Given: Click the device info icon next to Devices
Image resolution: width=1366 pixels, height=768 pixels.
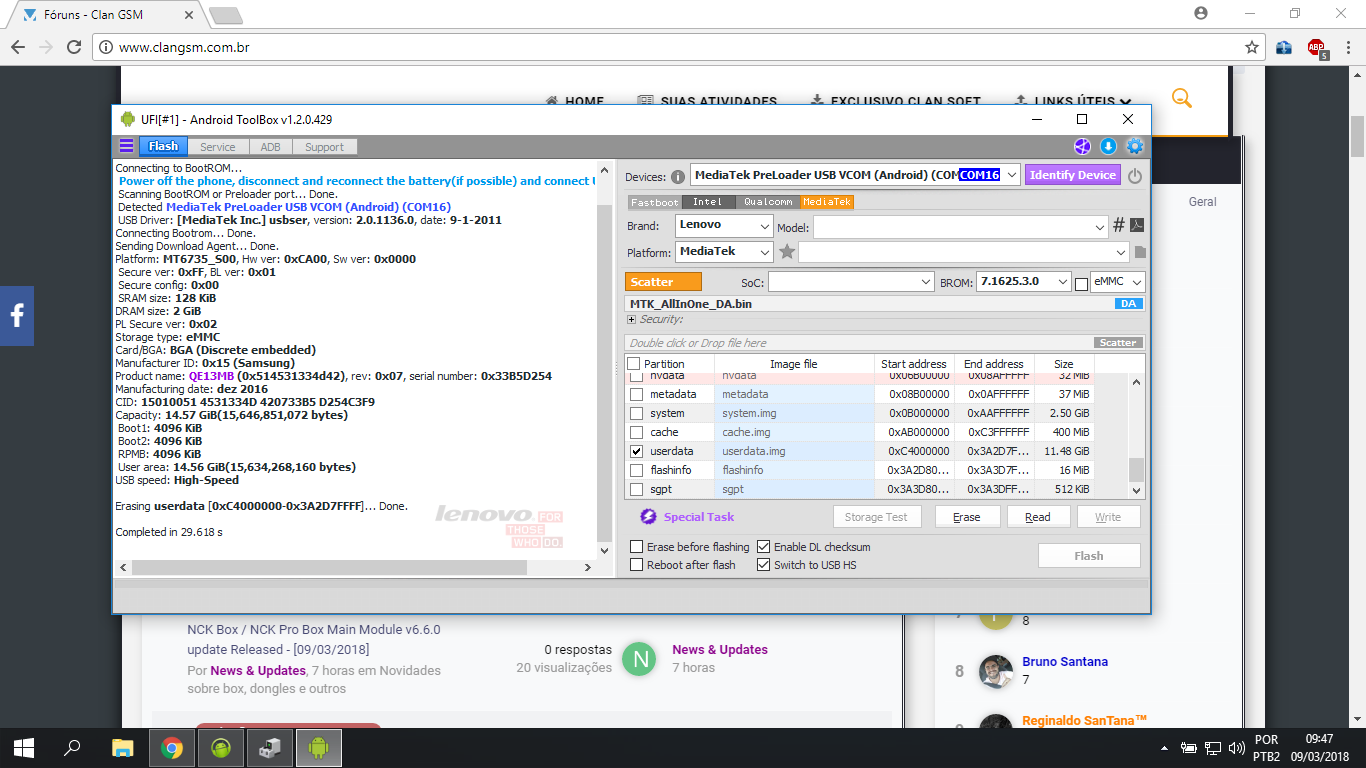Looking at the screenshot, I should coord(678,176).
